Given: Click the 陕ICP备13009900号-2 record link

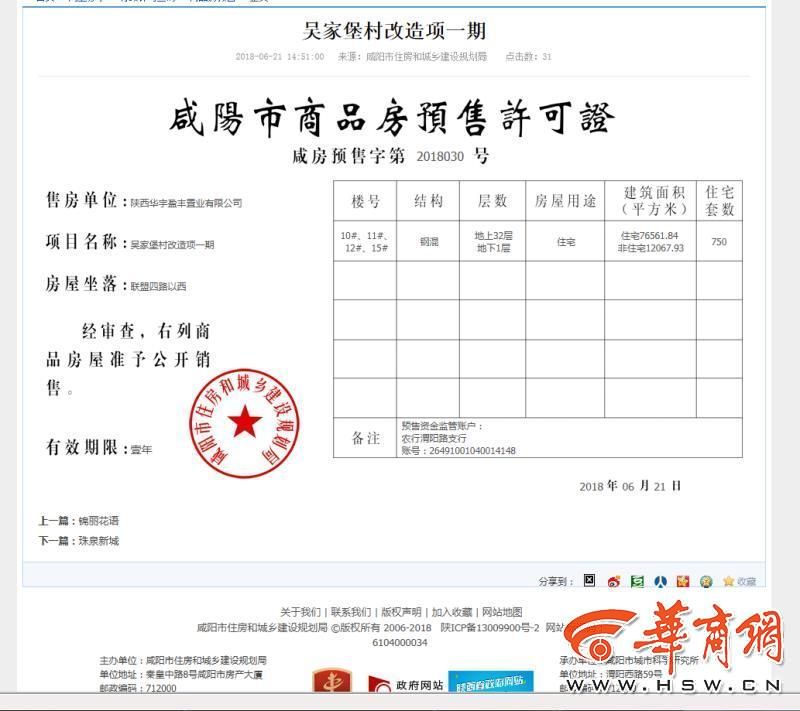Looking at the screenshot, I should click(x=490, y=628).
